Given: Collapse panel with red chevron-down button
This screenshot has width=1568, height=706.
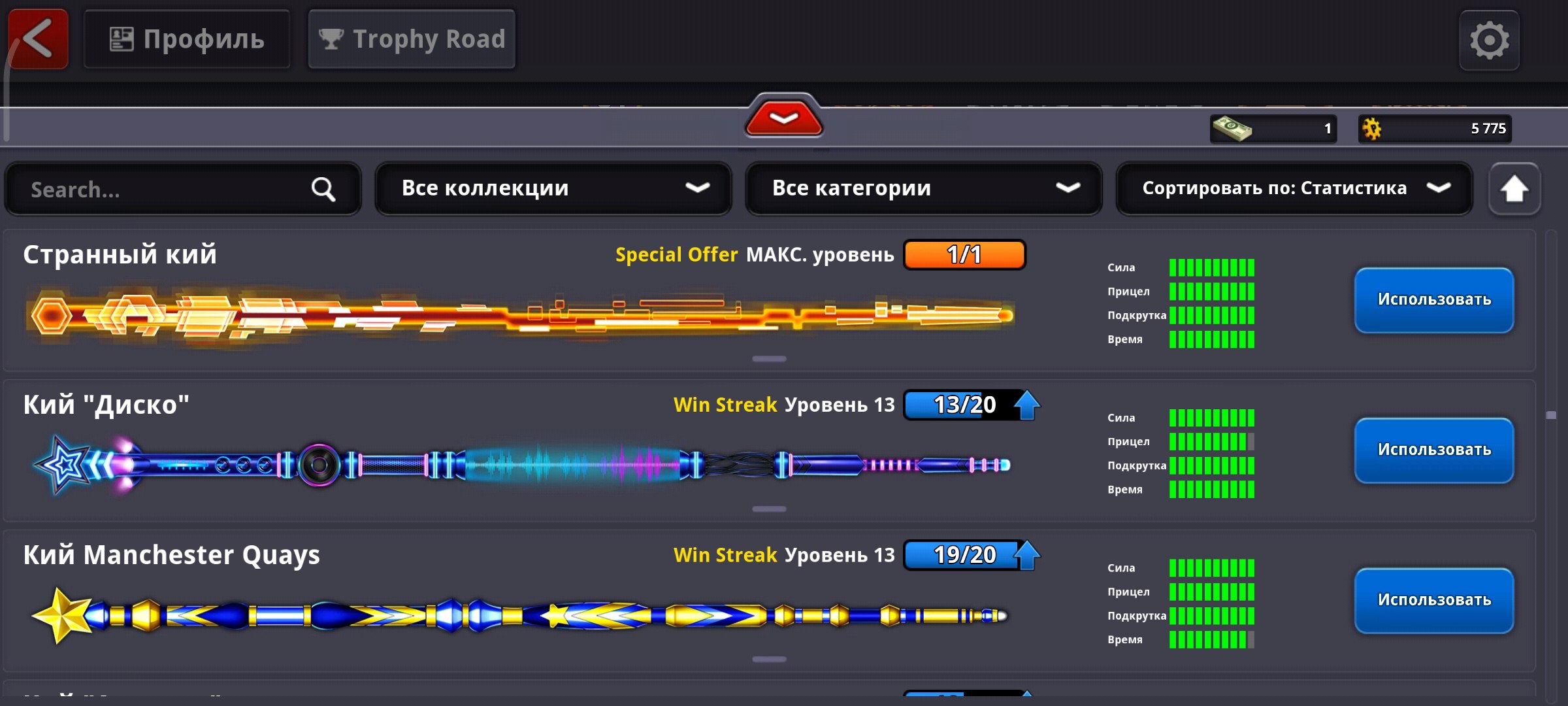Looking at the screenshot, I should 783,118.
